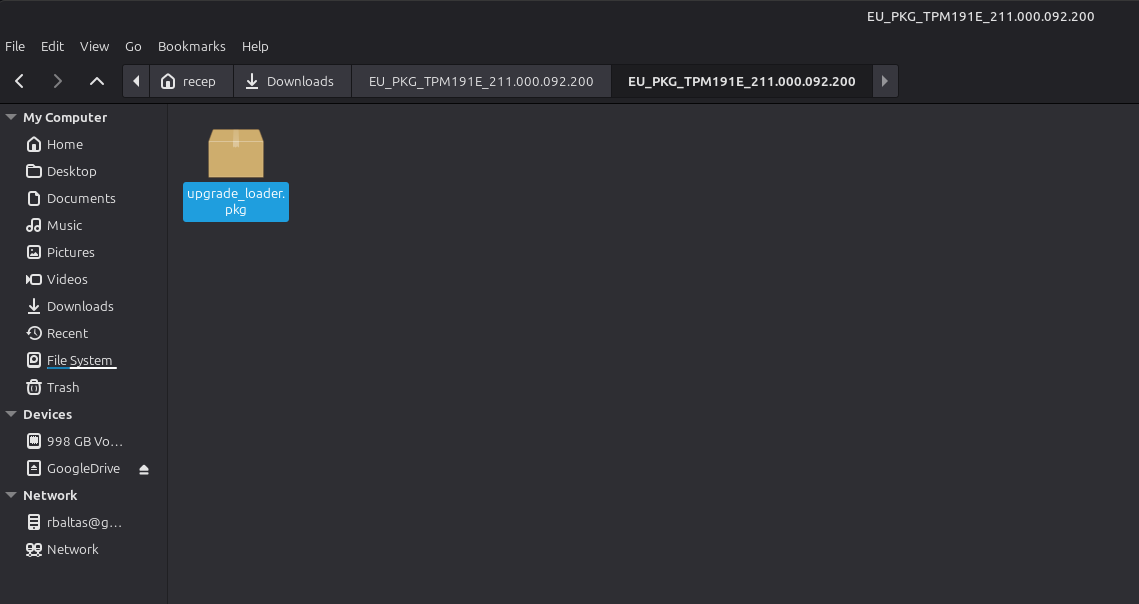This screenshot has height=604, width=1139.
Task: Click the current bold EU_PKG_TPM191E path segment
Action: [x=742, y=81]
